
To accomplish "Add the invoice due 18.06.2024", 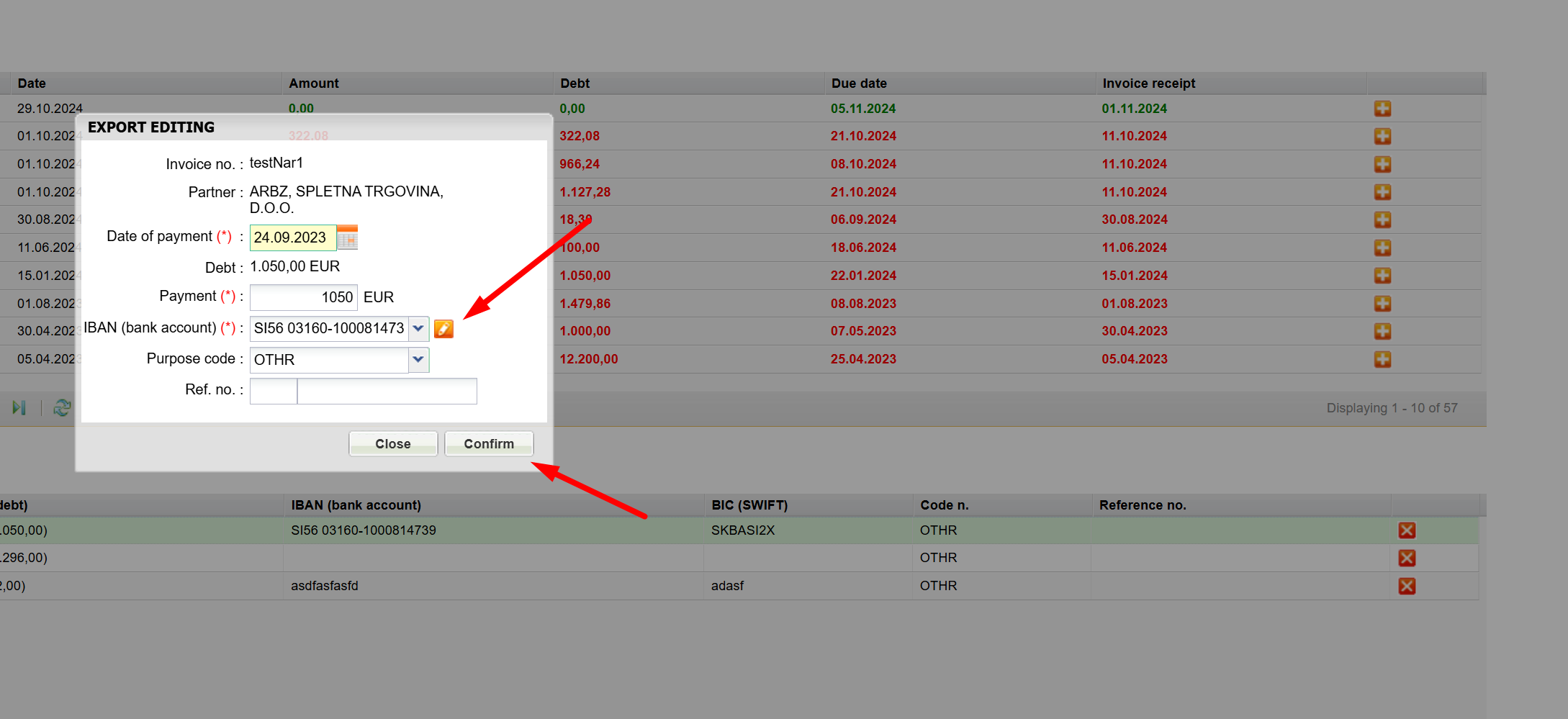I will tap(1382, 248).
